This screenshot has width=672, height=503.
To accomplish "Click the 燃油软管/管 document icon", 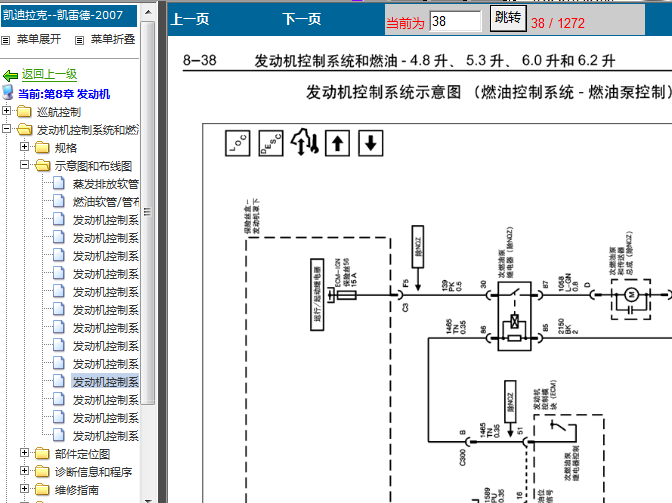I will point(59,201).
